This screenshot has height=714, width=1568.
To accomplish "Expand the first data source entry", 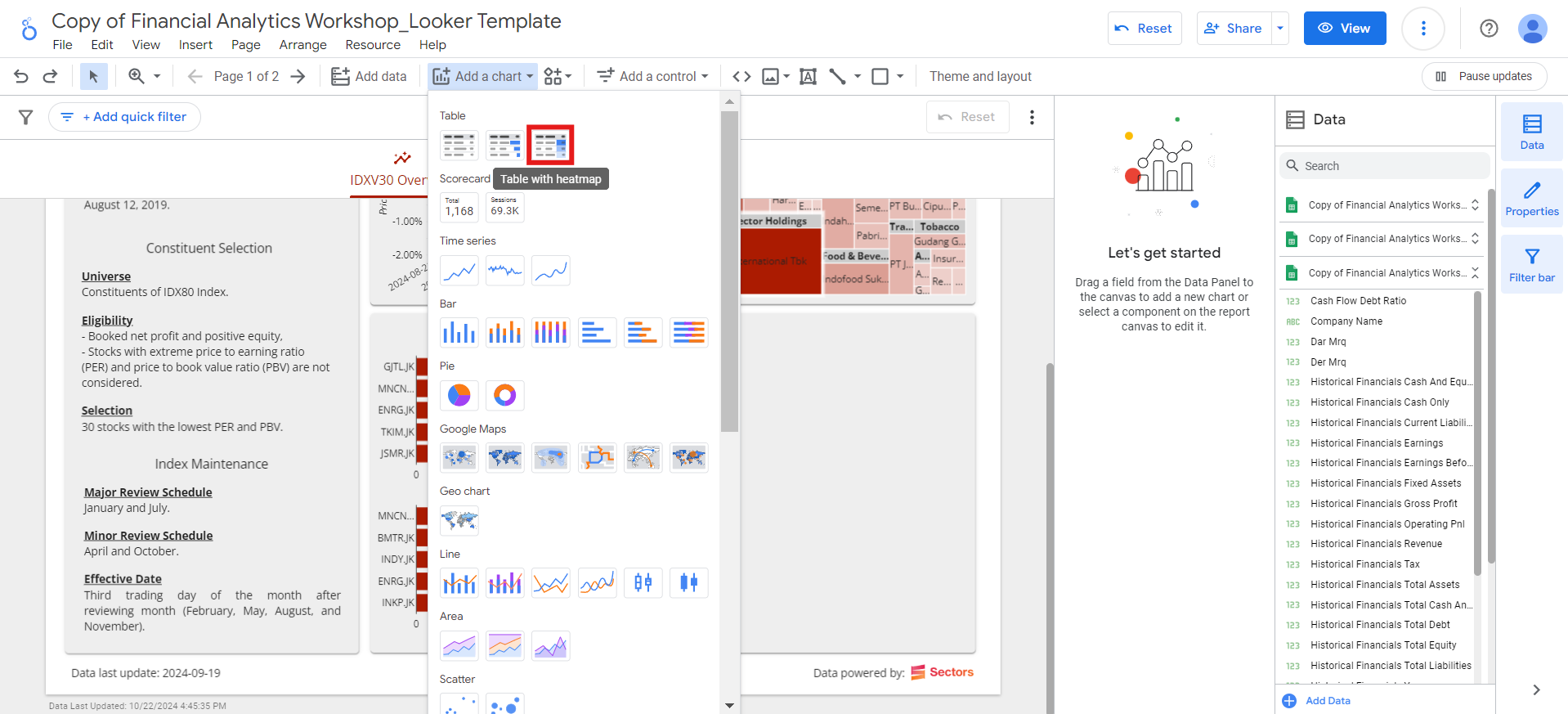I will click(x=1475, y=205).
